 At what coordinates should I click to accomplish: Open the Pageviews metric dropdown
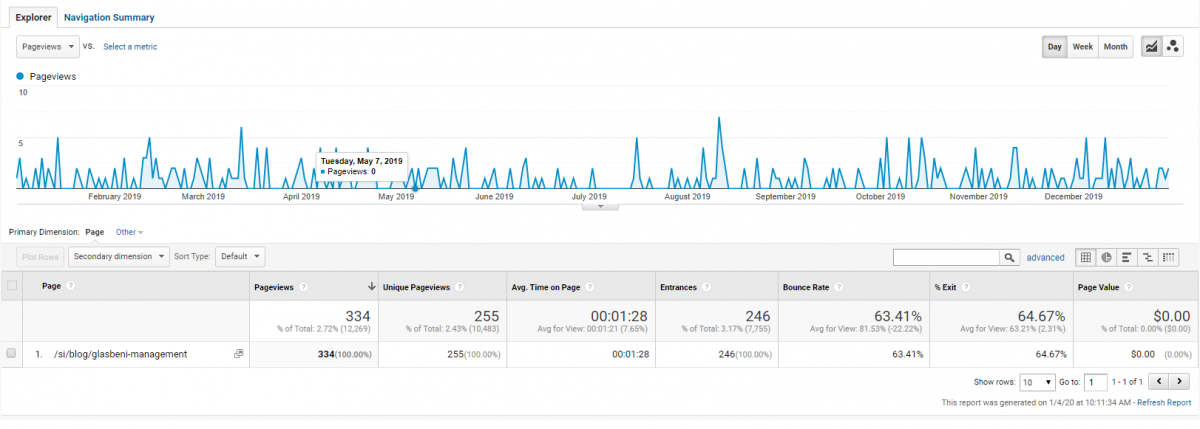[x=48, y=46]
